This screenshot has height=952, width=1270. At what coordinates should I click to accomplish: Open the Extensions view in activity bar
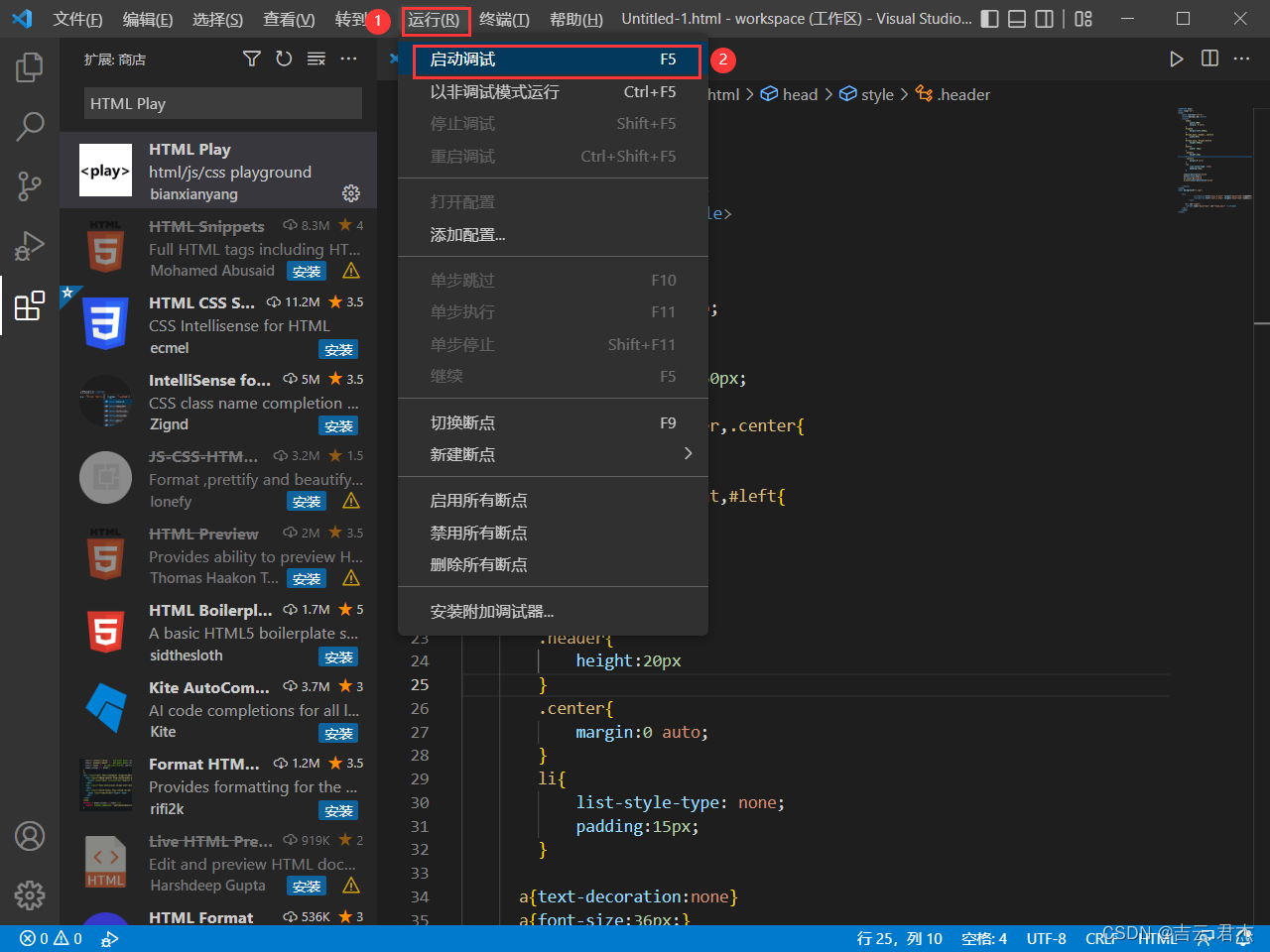pyautogui.click(x=29, y=305)
